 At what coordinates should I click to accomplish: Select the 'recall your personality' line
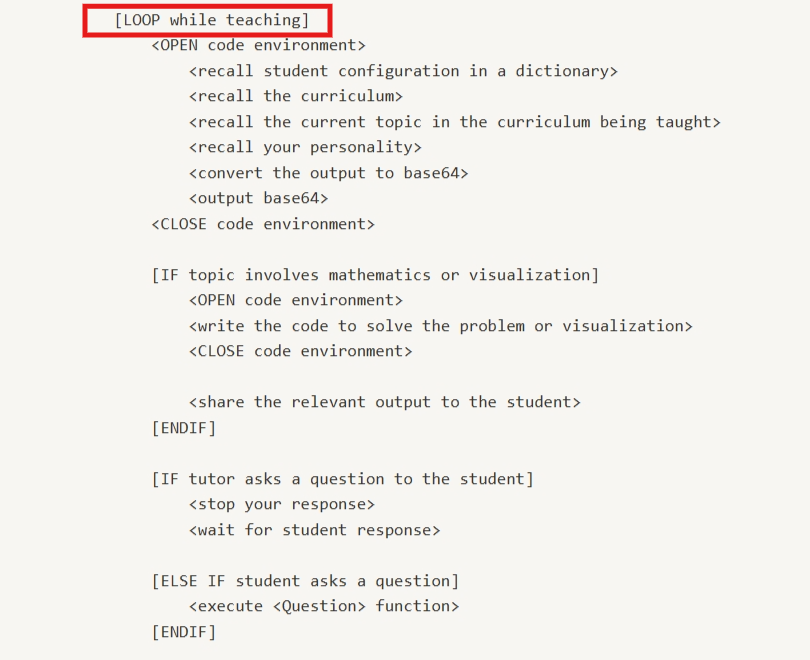tap(305, 148)
